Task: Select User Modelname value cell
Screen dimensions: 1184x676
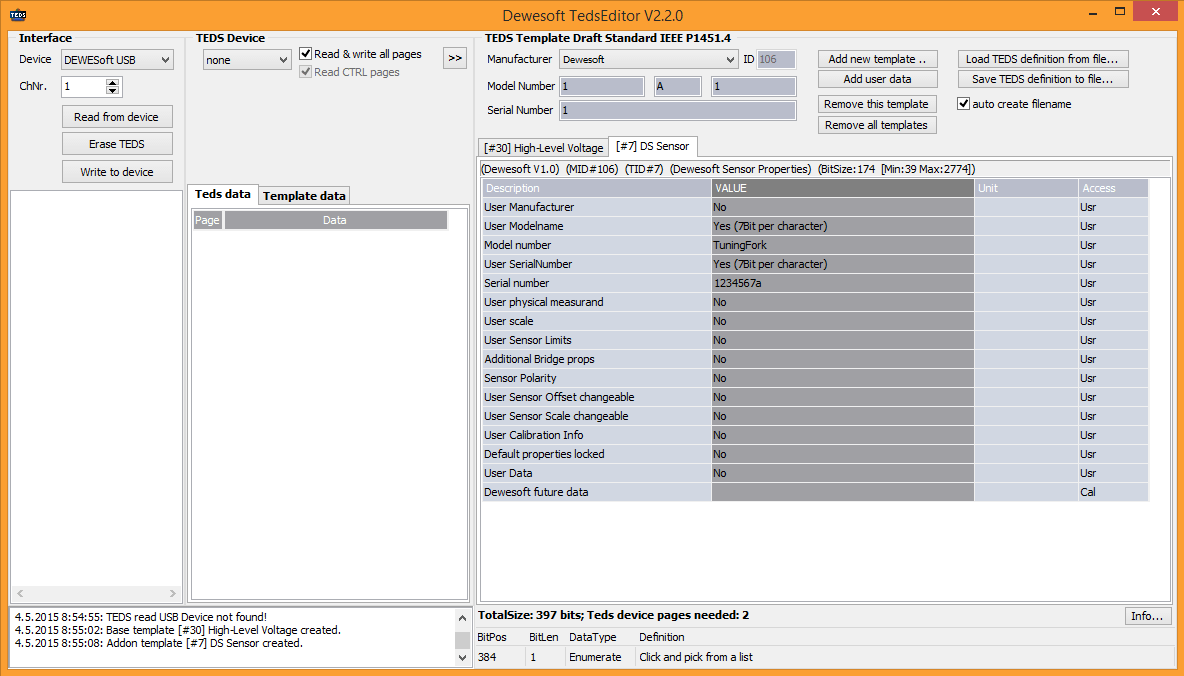Action: [843, 226]
